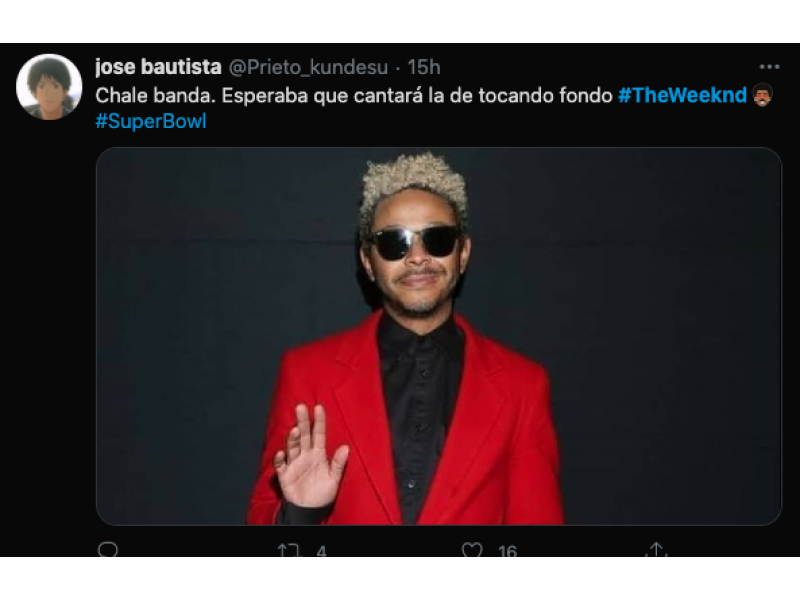Retweet using the arrows icon
This screenshot has height=600, width=800.
pos(289,550)
